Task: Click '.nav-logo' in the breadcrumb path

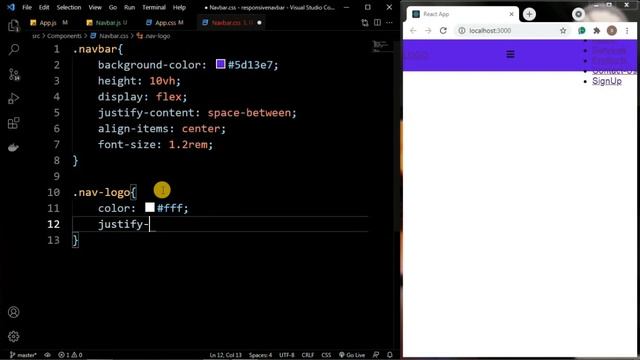Action: point(157,36)
